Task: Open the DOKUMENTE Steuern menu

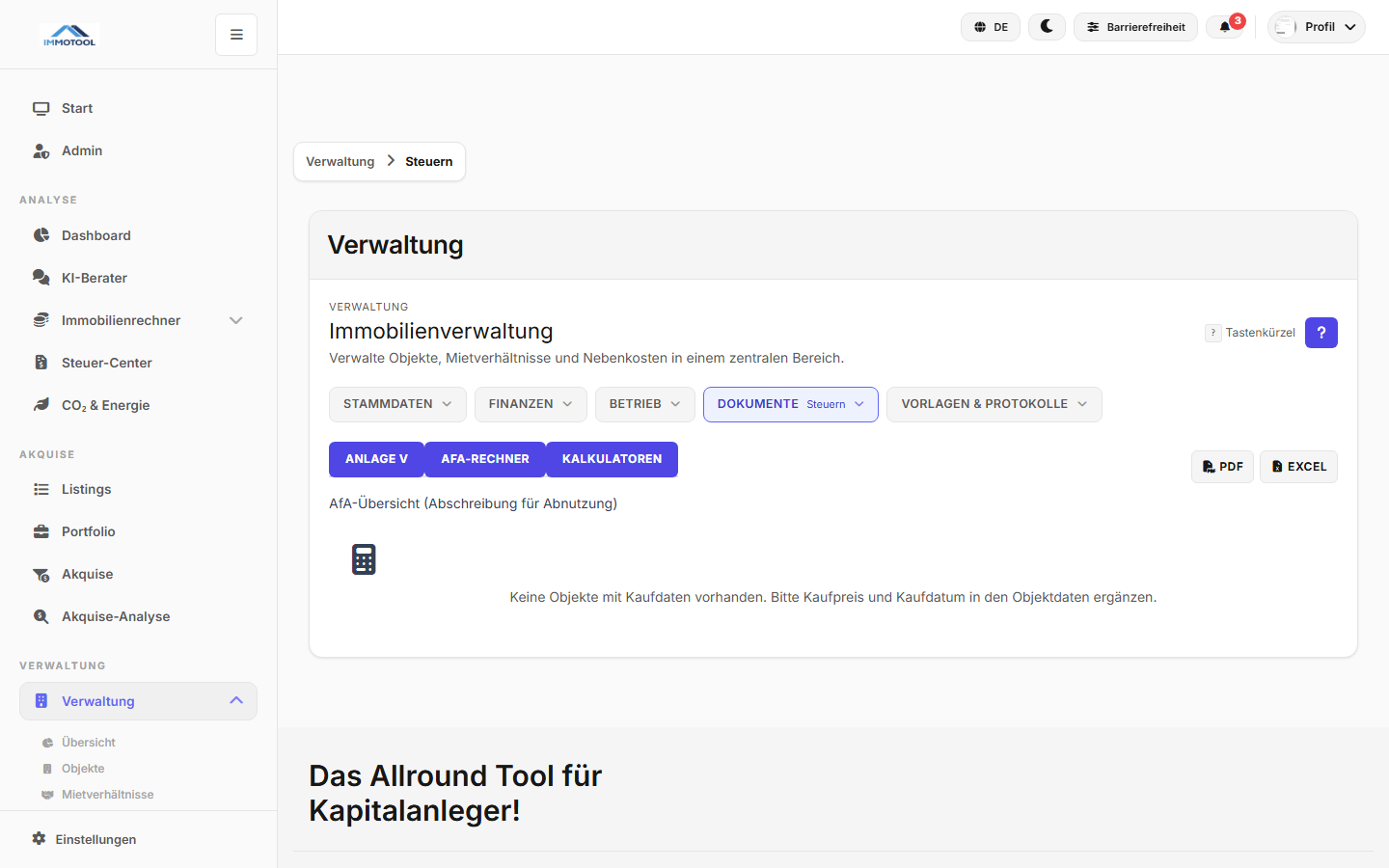Action: coord(790,404)
